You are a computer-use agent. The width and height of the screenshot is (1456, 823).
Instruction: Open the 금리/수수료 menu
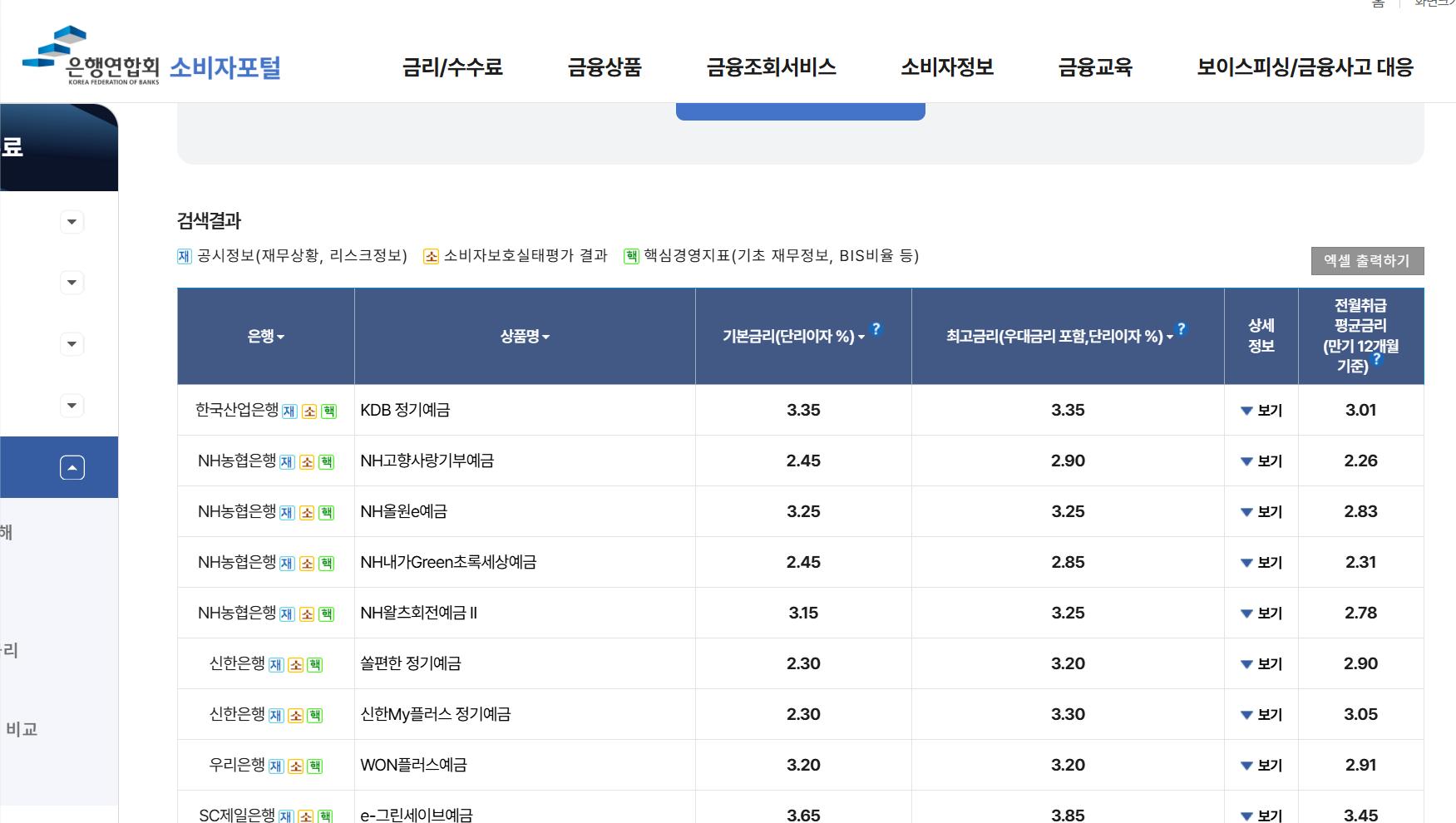point(452,67)
